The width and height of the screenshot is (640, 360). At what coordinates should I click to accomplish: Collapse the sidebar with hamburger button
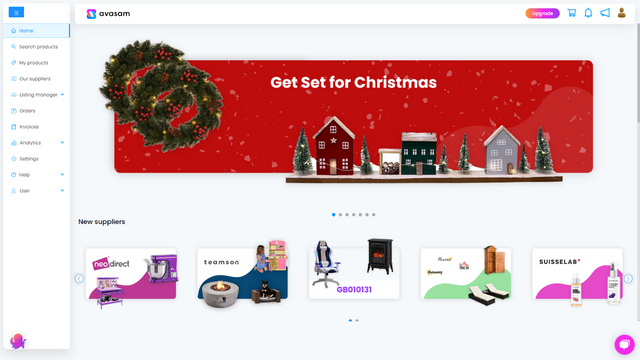16,12
